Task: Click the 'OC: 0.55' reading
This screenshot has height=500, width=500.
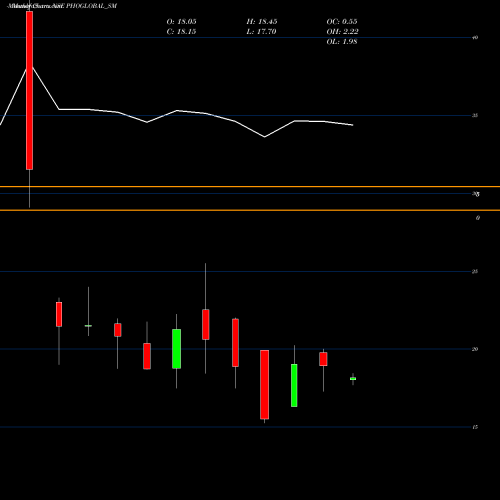Action: point(342,22)
